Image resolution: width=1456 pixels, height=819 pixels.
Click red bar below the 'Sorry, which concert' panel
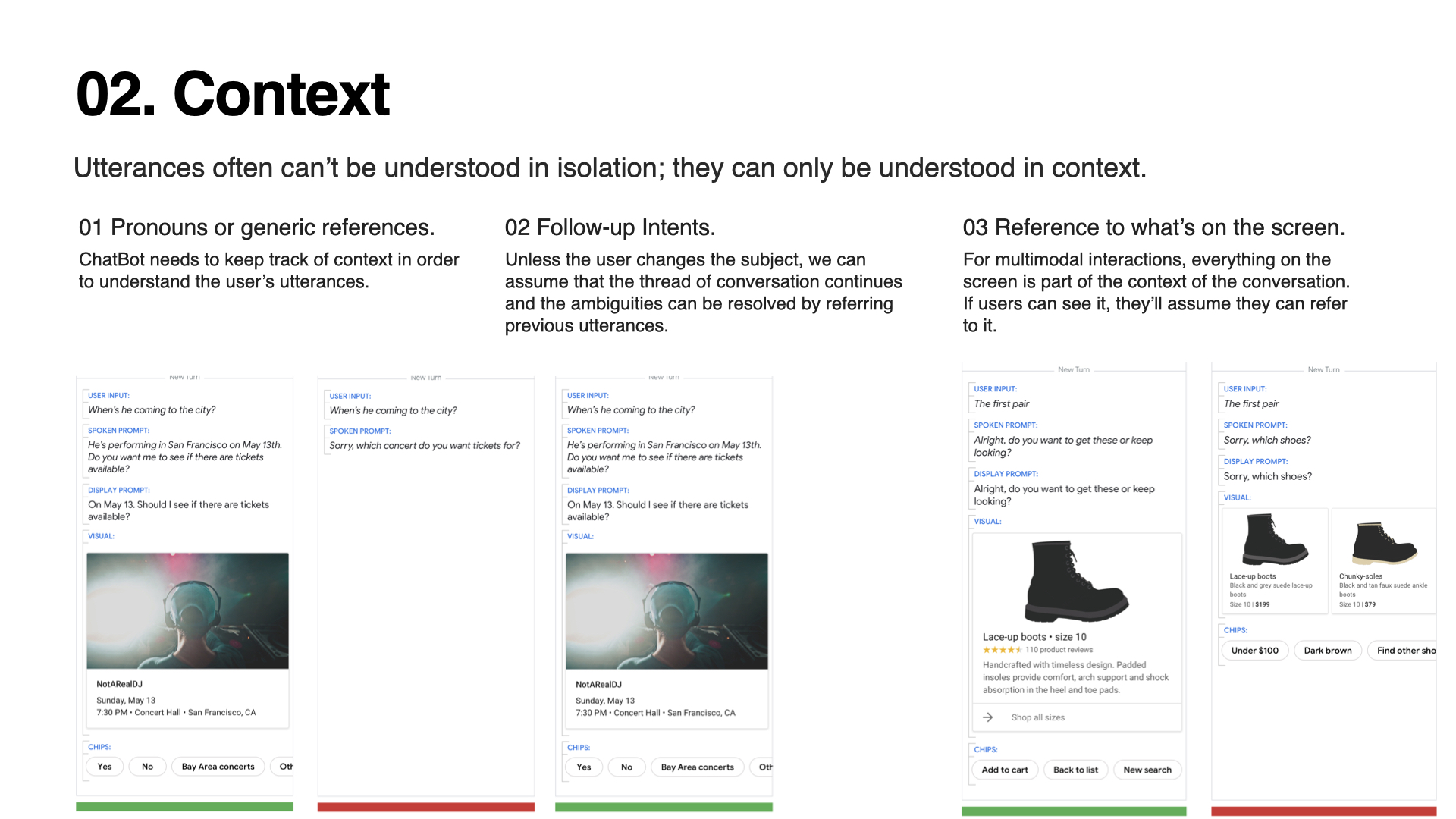pyautogui.click(x=425, y=808)
